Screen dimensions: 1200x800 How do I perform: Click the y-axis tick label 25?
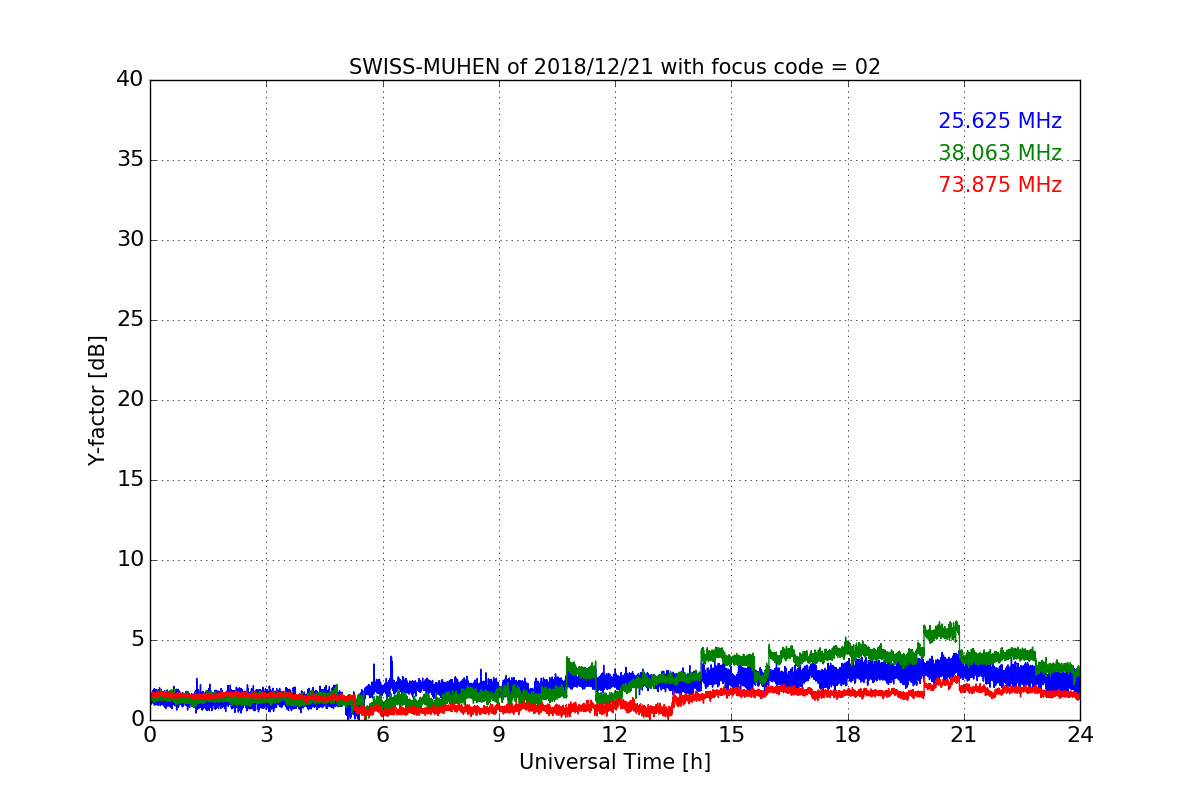tap(130, 319)
